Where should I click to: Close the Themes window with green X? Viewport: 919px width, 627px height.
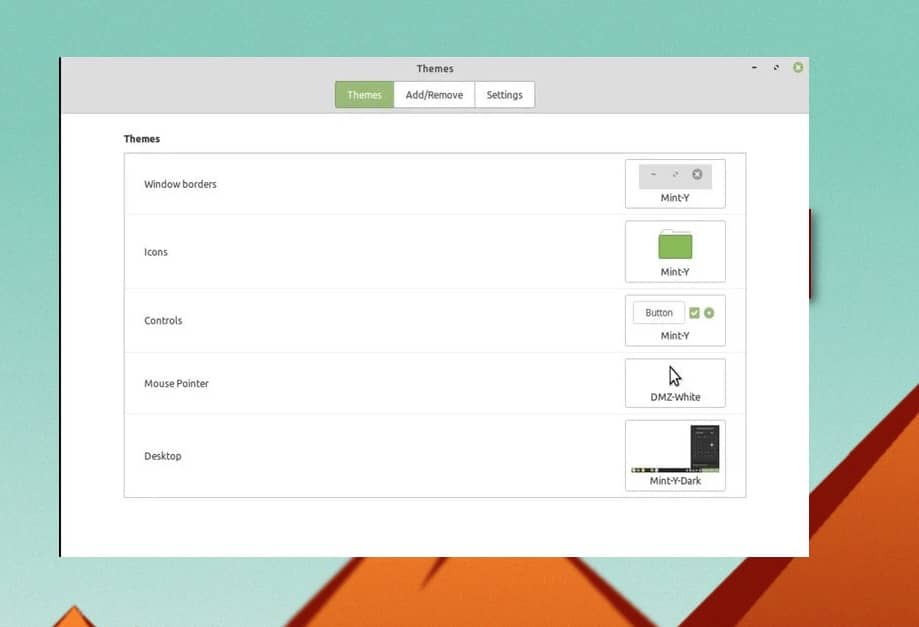click(x=798, y=67)
